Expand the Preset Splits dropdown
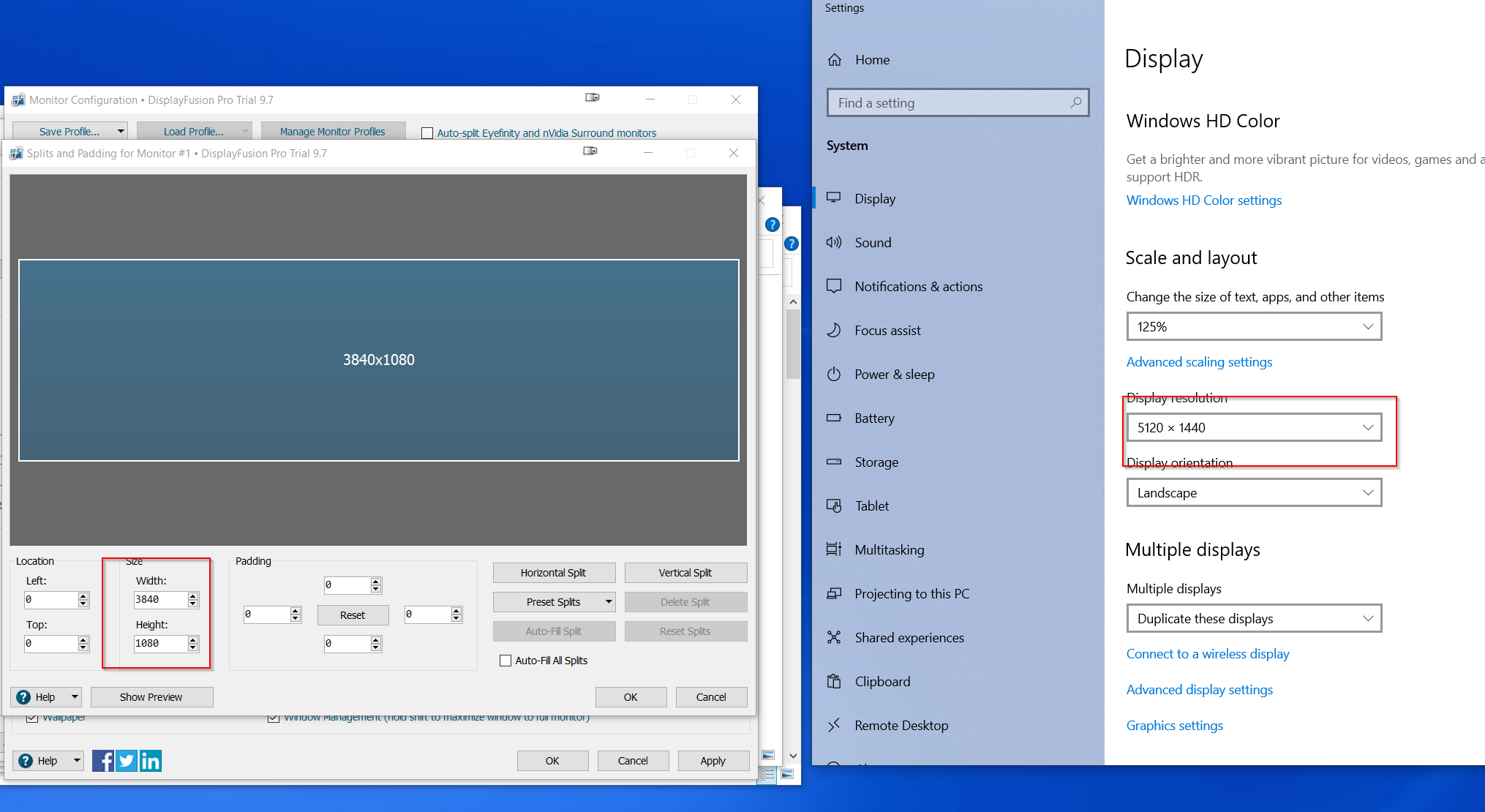 tap(609, 602)
